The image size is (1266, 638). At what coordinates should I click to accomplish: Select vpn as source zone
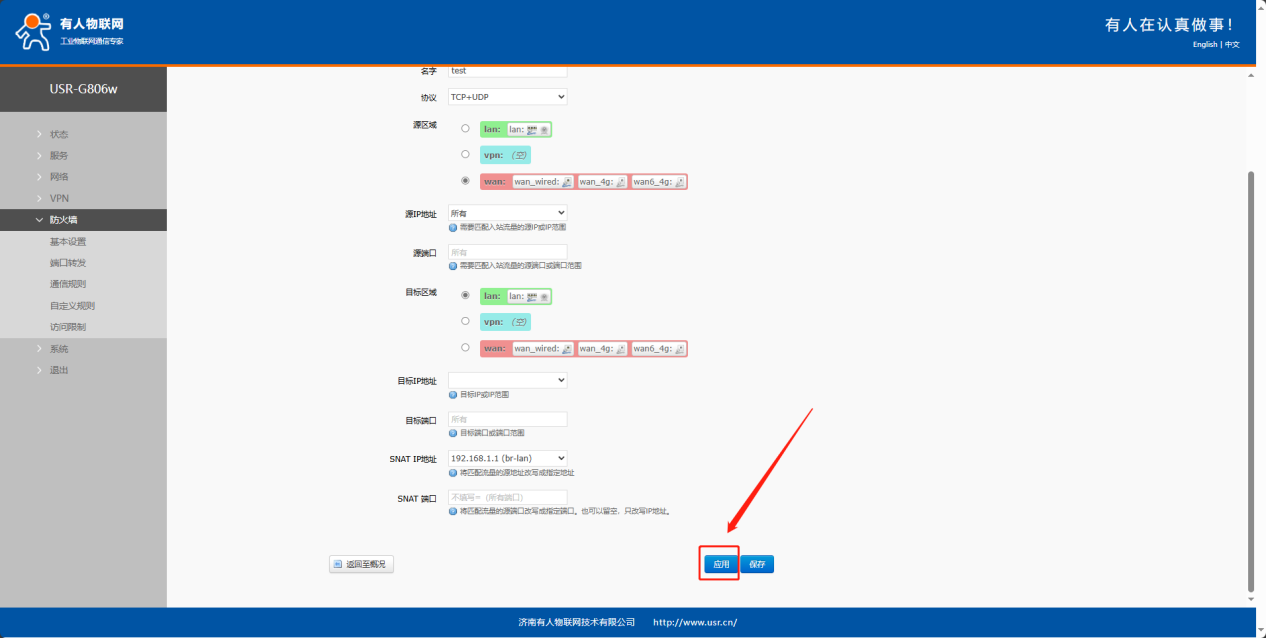coord(465,154)
